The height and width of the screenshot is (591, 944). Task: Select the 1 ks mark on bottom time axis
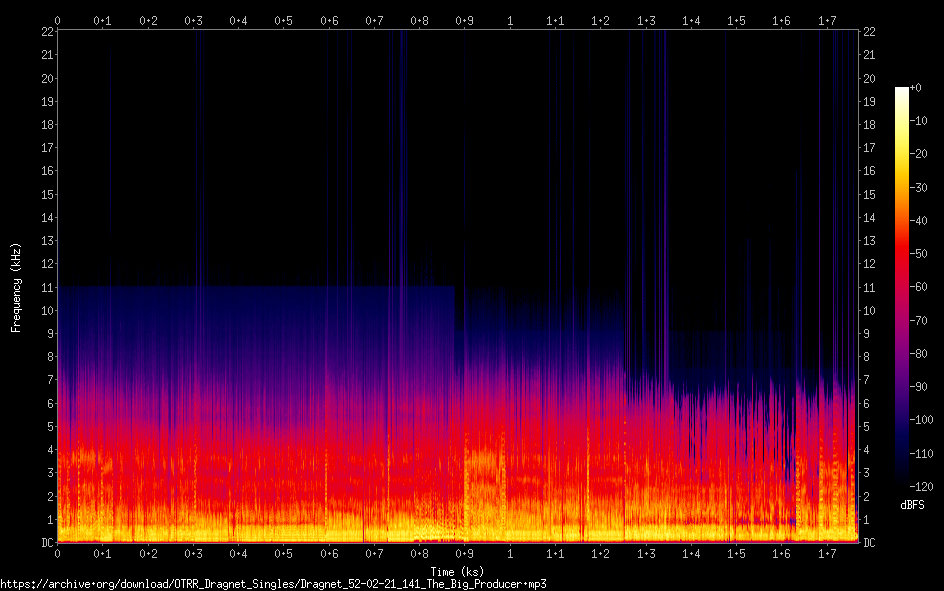pos(510,553)
